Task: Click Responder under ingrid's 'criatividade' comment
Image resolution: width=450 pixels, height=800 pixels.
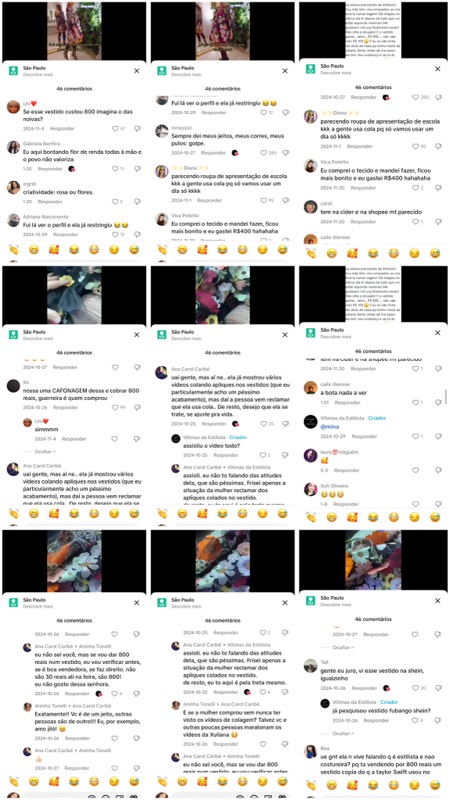Action: (51, 201)
